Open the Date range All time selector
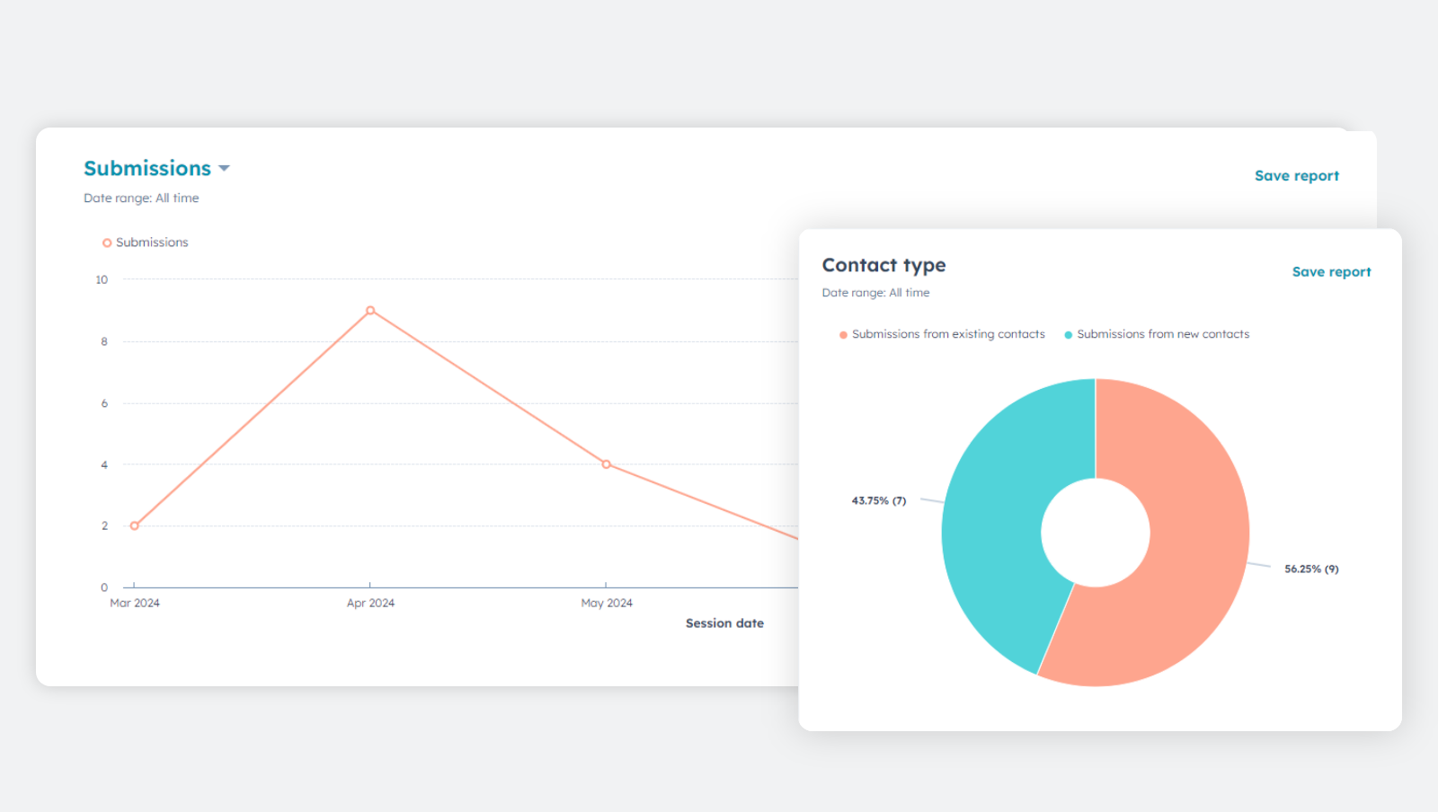Screen dimensions: 1456x812 point(141,198)
